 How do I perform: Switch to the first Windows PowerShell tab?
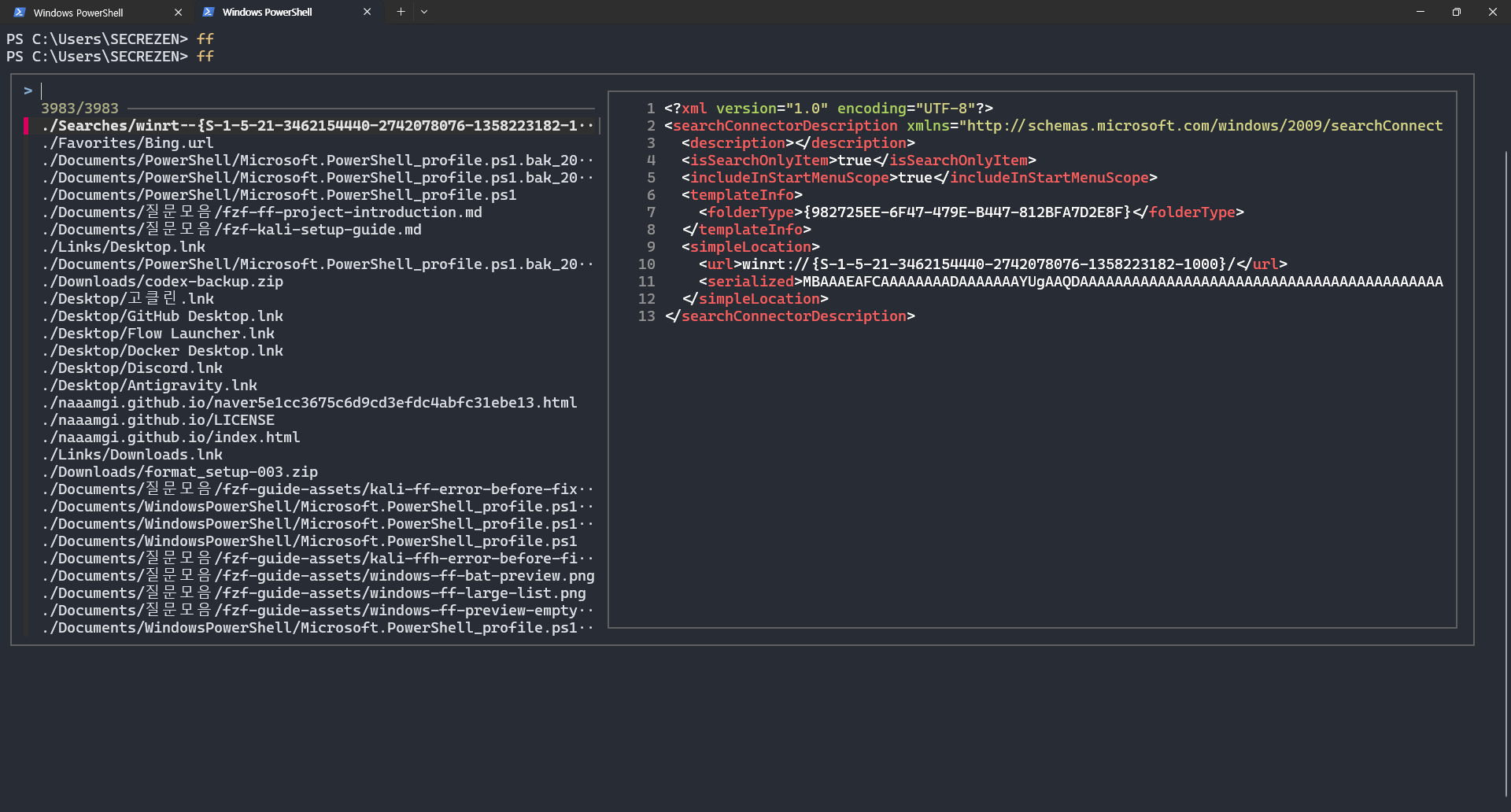(x=98, y=13)
